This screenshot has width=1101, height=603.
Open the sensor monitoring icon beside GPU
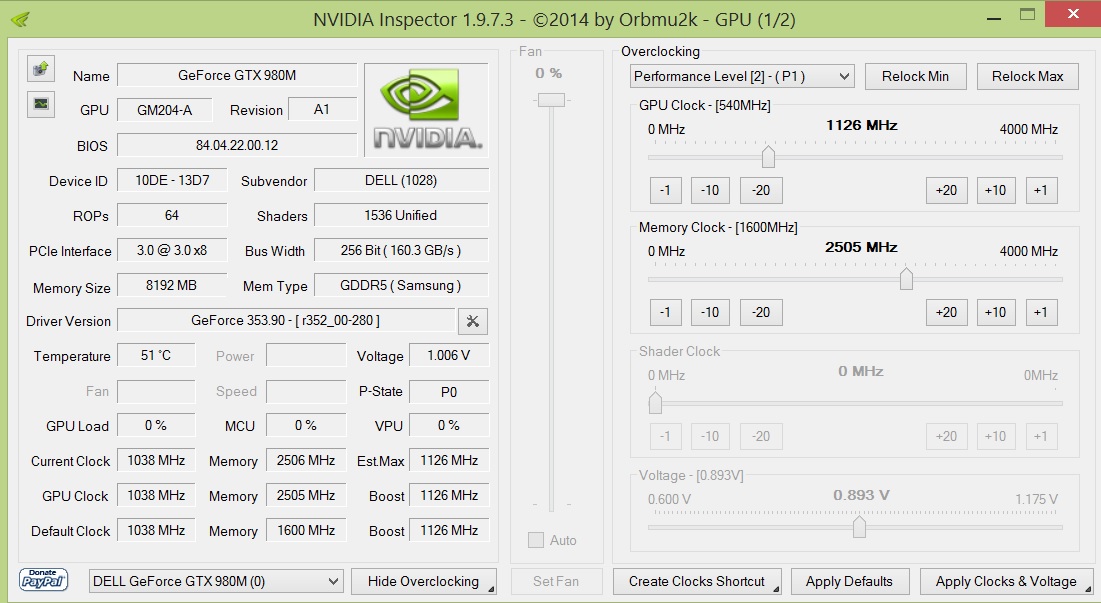point(41,104)
